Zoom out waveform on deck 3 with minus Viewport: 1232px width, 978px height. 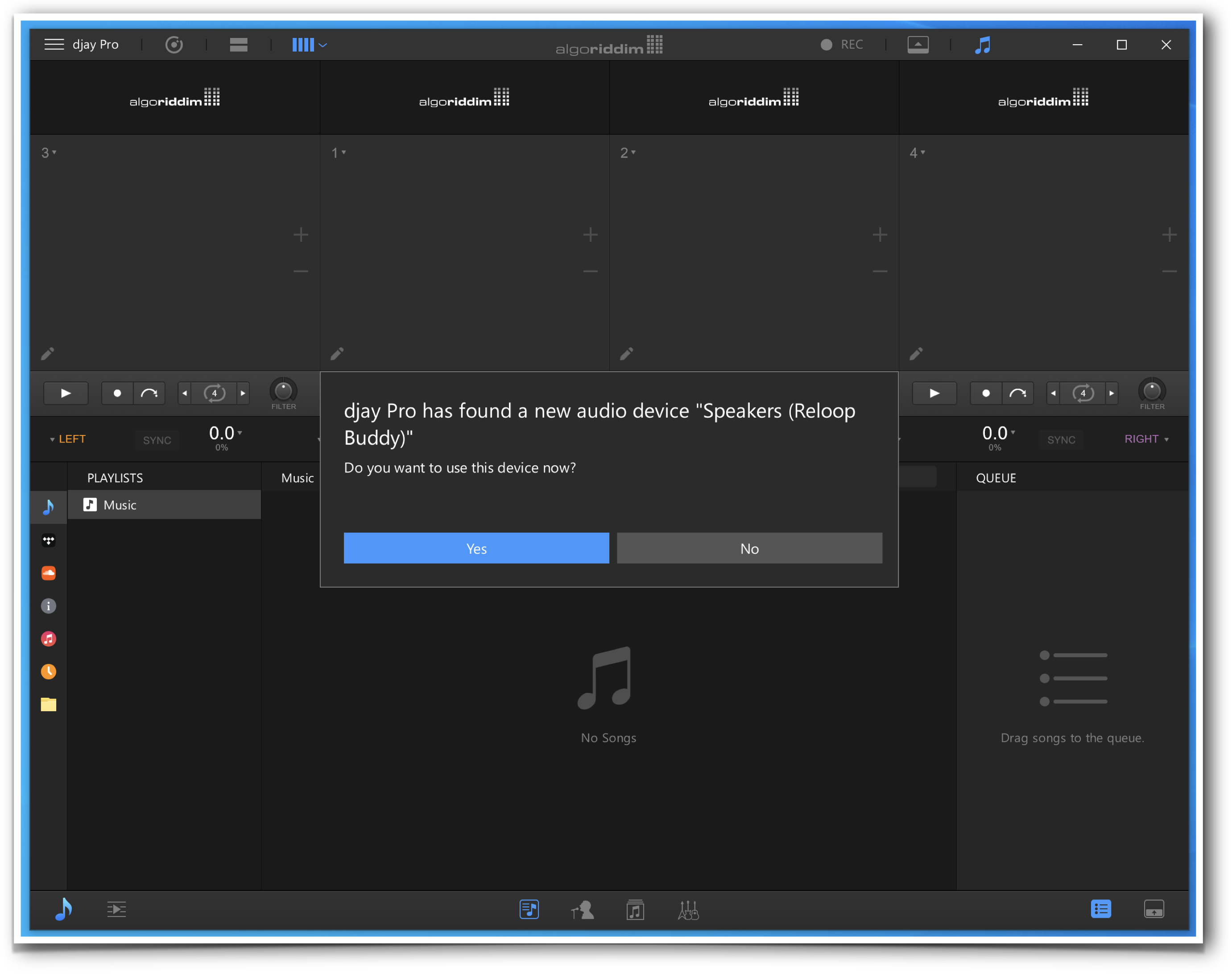[x=301, y=271]
